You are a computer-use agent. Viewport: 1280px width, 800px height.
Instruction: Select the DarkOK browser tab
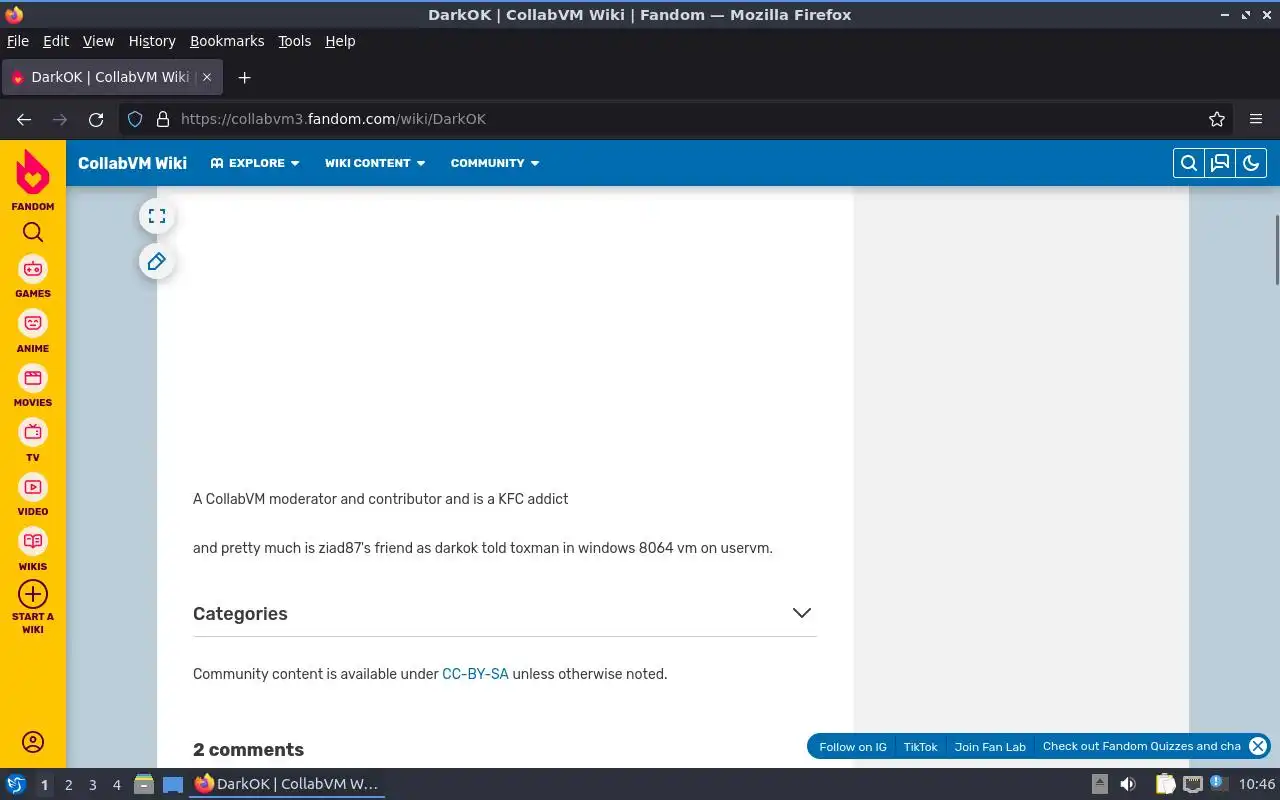[113, 77]
